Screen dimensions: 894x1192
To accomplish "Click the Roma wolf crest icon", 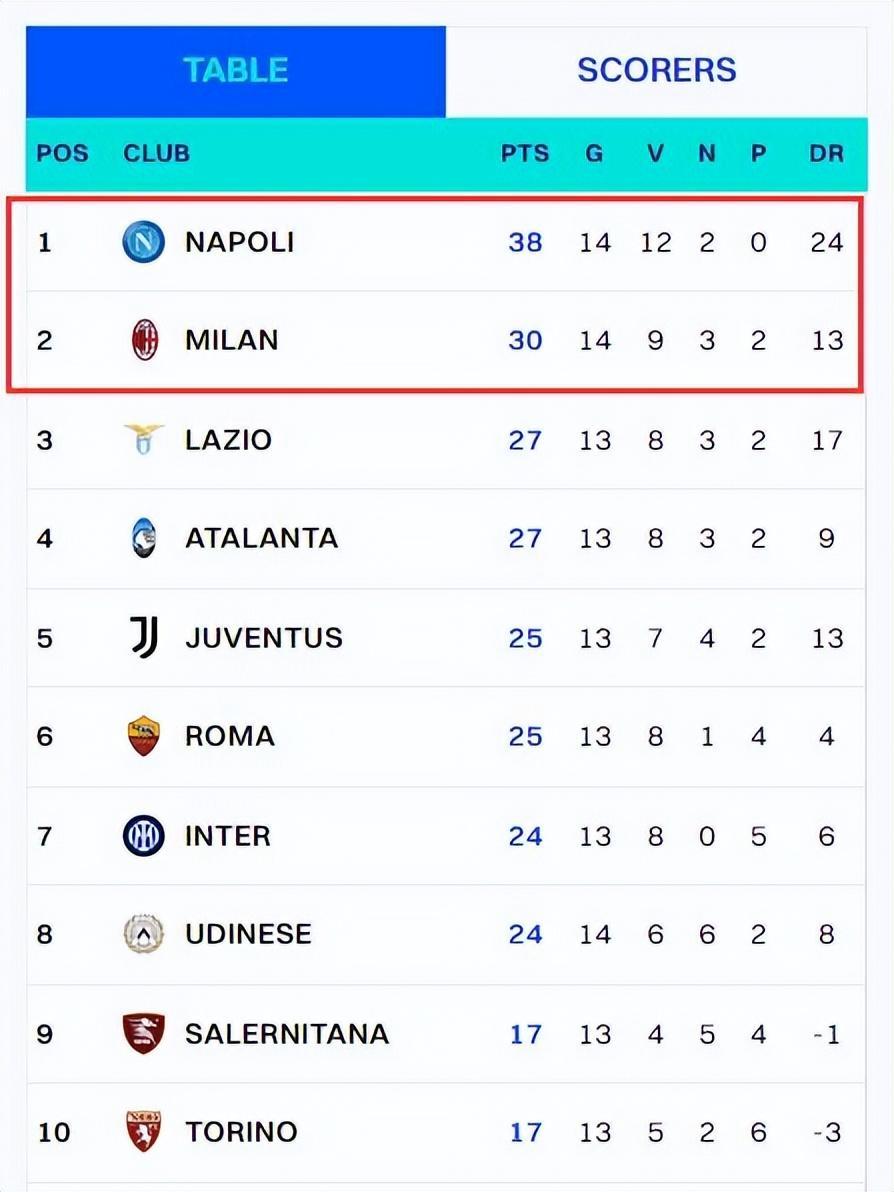I will coord(144,736).
